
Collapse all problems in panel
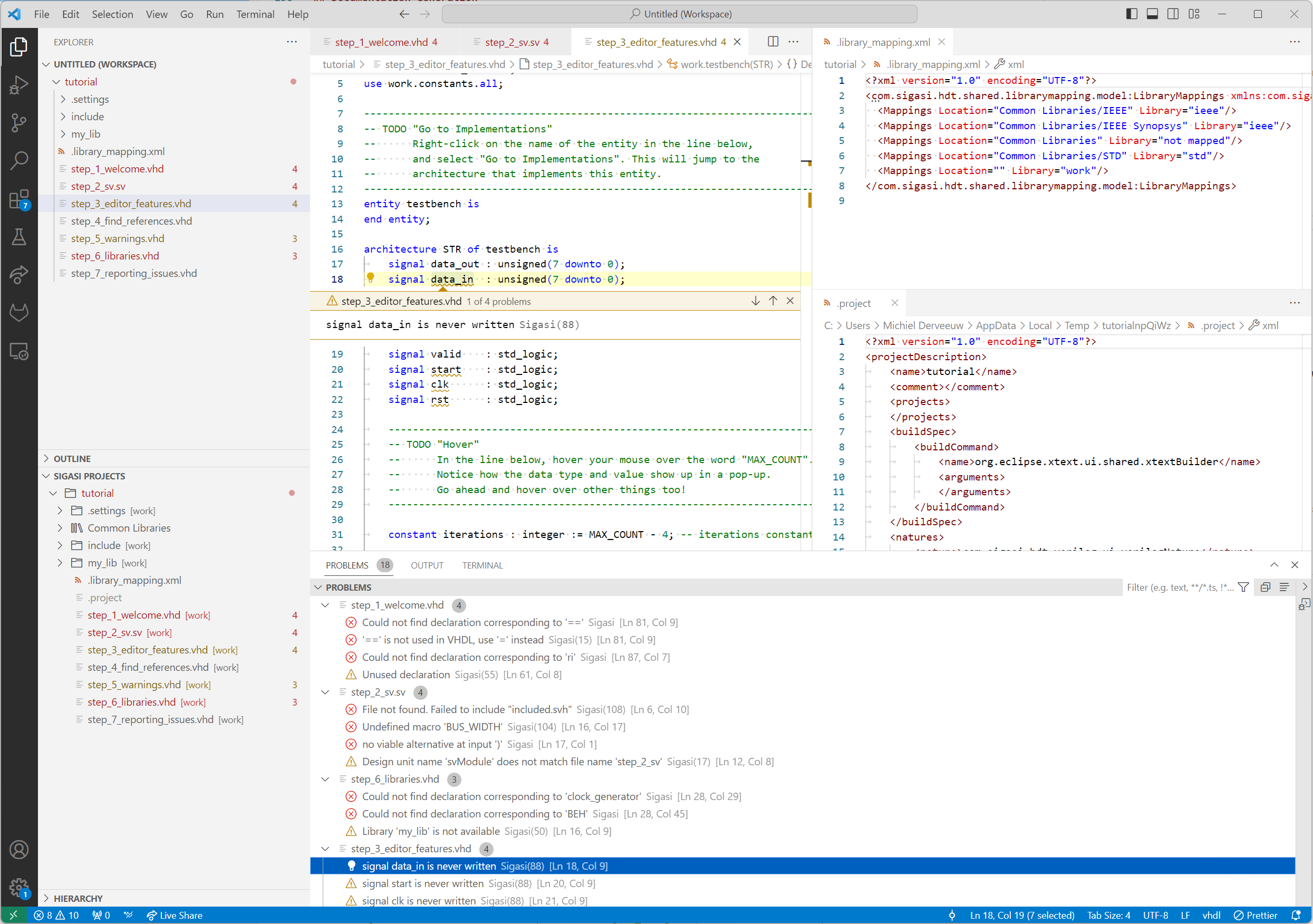click(x=1266, y=587)
